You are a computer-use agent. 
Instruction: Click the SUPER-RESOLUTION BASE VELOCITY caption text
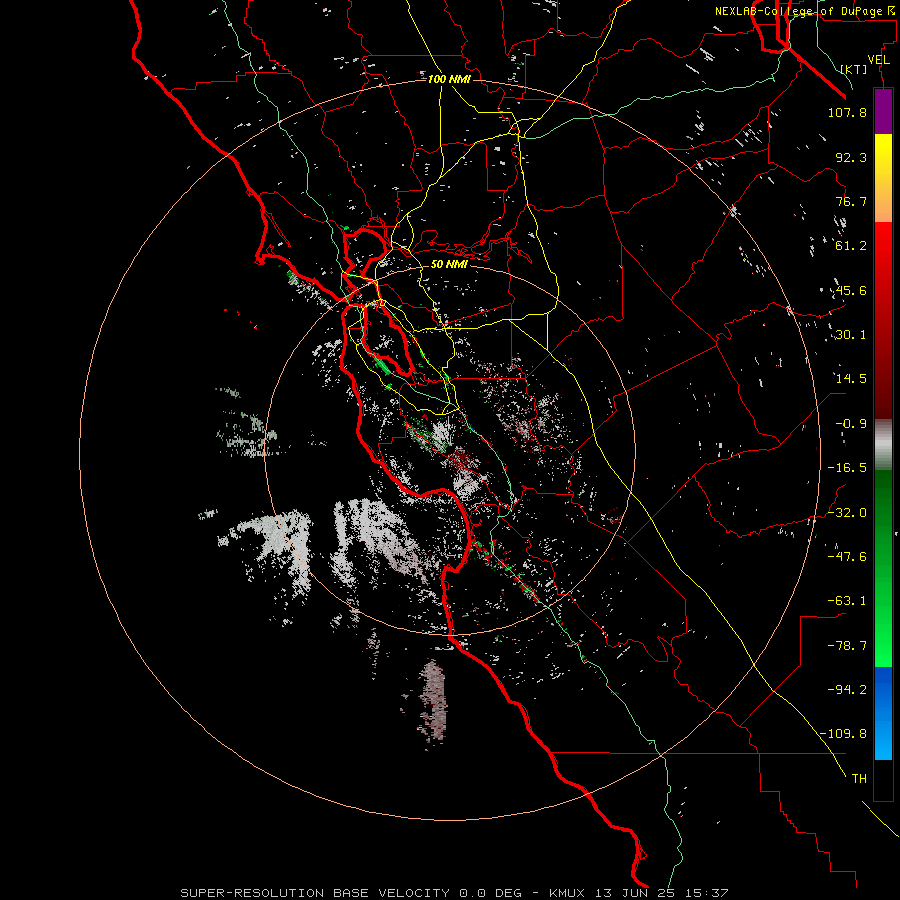[315, 893]
